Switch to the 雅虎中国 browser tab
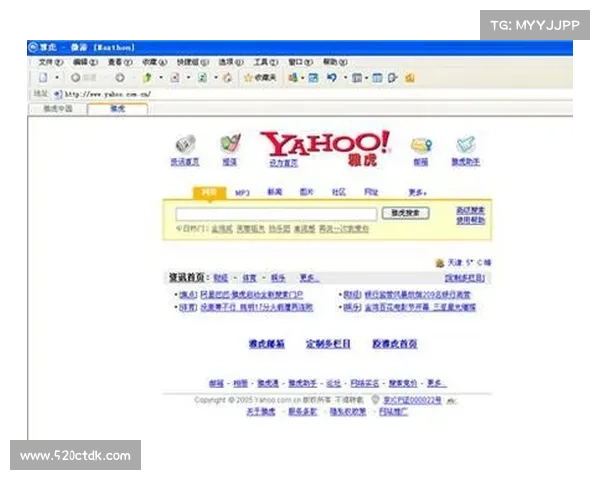Screen dimensions: 600x480 click(x=58, y=108)
